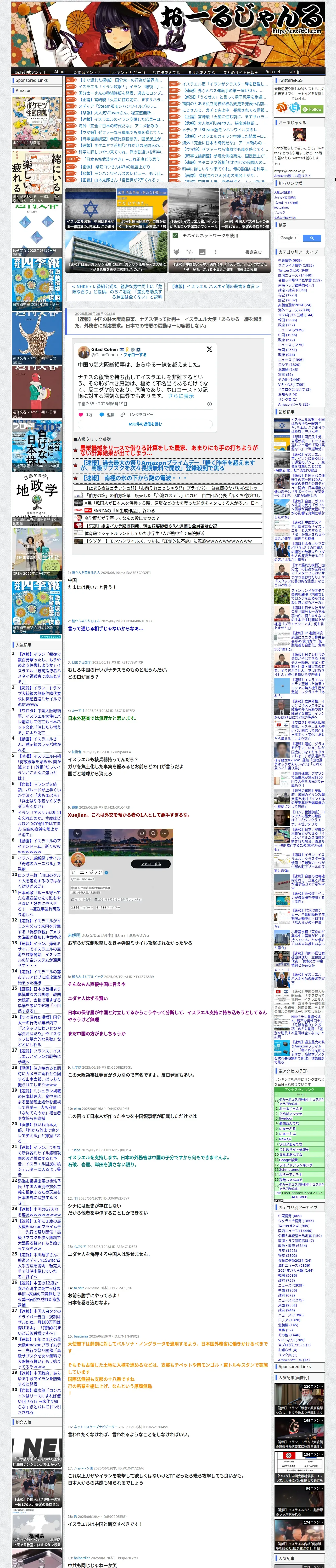This screenshot has height=1568, width=336.
Task: Click the blue Twitter bird icon
Action: (x=295, y=108)
